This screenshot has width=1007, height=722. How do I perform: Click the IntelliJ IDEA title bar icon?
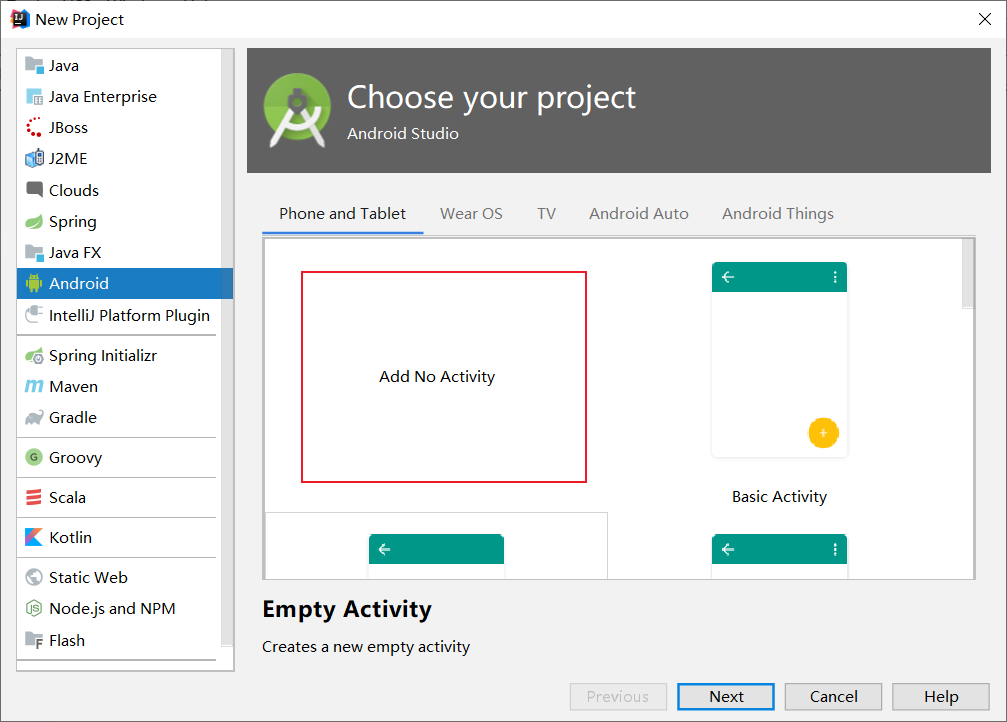click(20, 19)
